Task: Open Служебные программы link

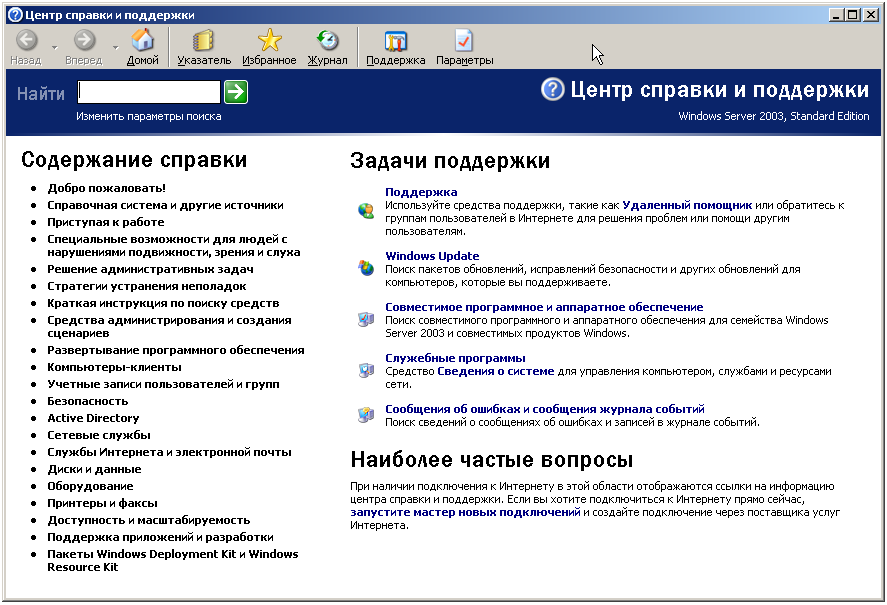Action: tap(455, 358)
